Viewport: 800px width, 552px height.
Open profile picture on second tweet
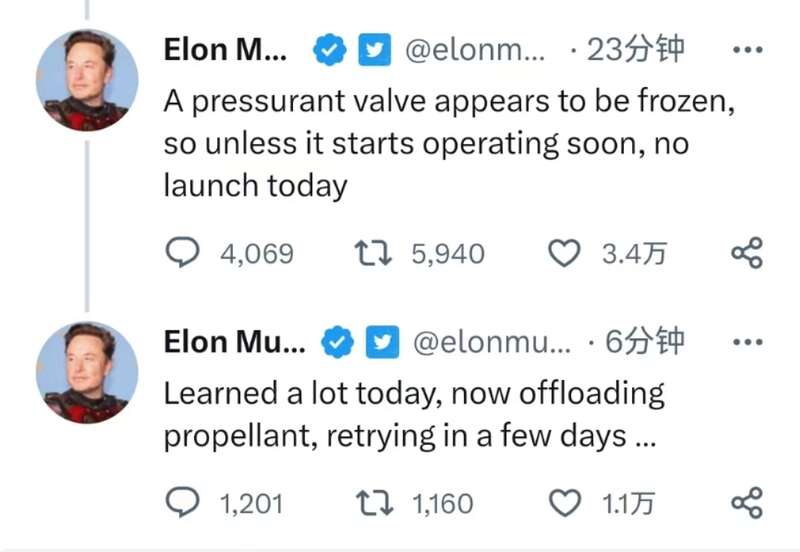click(87, 373)
